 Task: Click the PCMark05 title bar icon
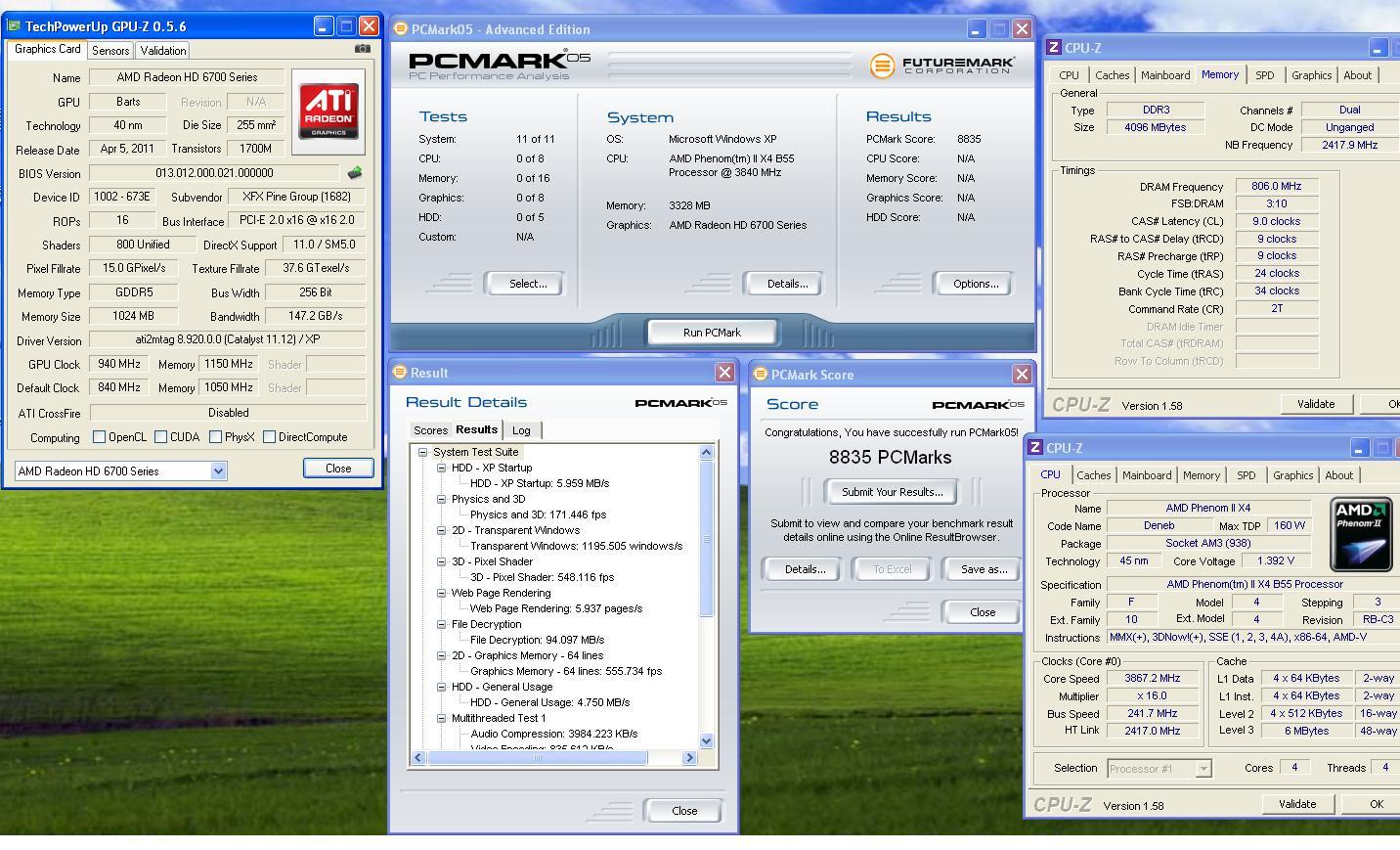click(x=400, y=28)
